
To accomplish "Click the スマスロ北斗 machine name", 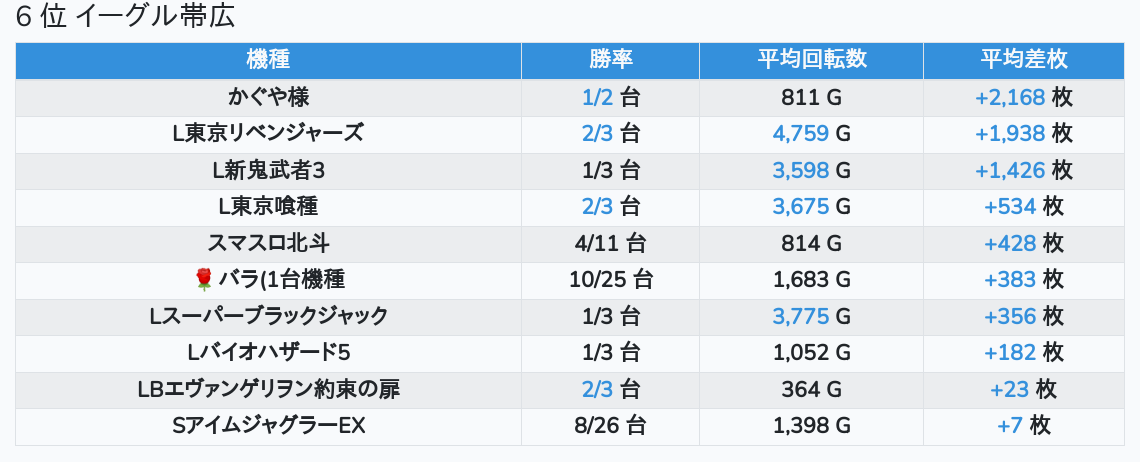I will click(x=268, y=243).
